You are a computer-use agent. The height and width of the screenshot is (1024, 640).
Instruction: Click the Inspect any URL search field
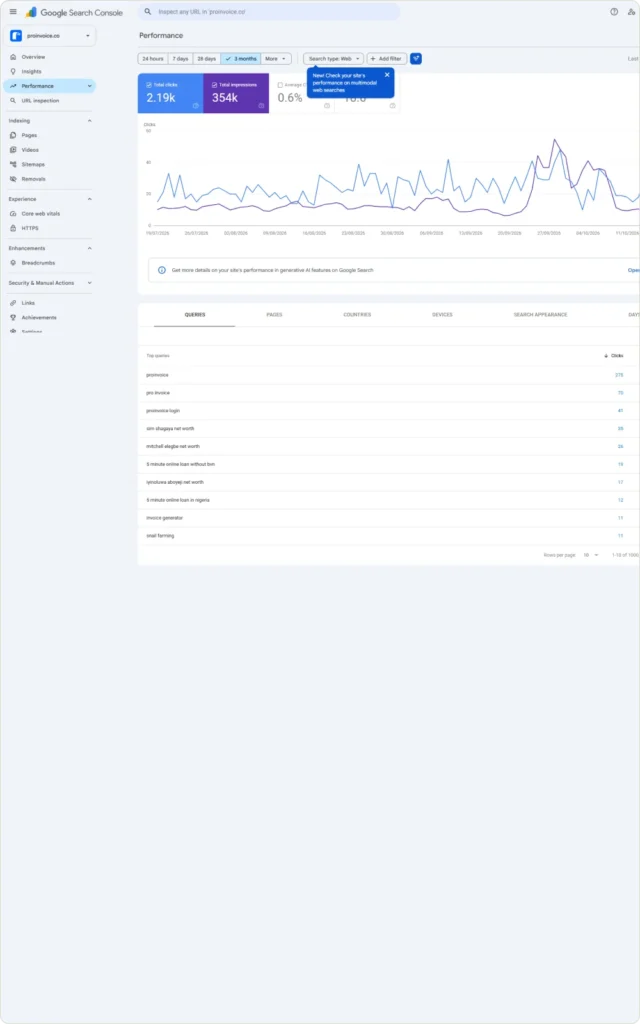point(269,12)
